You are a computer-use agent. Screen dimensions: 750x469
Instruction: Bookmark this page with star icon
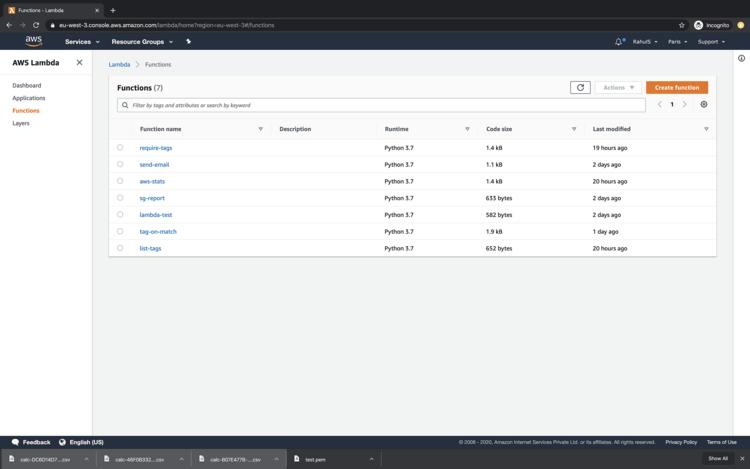click(682, 25)
